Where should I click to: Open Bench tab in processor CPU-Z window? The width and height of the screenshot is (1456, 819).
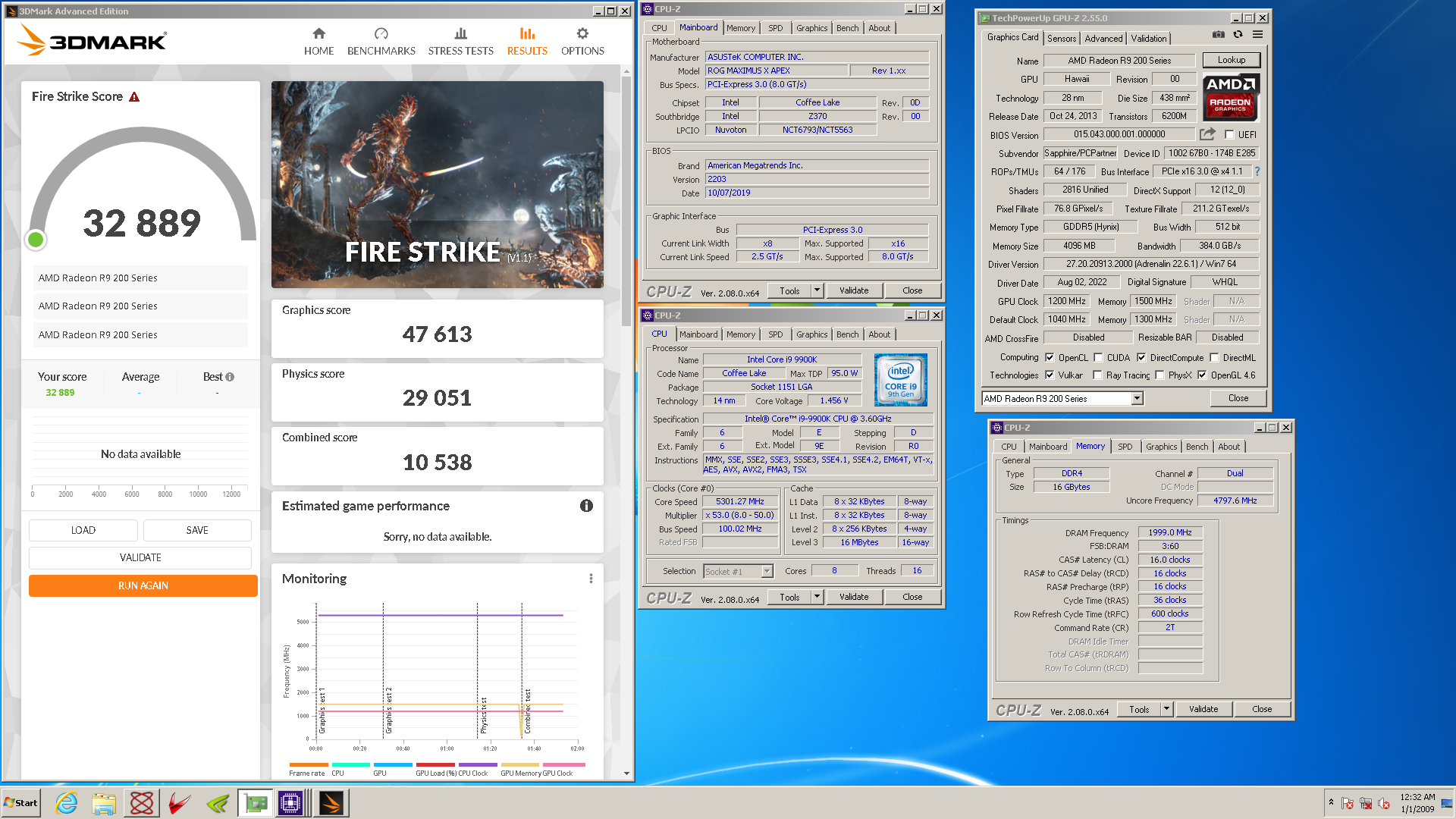847,334
